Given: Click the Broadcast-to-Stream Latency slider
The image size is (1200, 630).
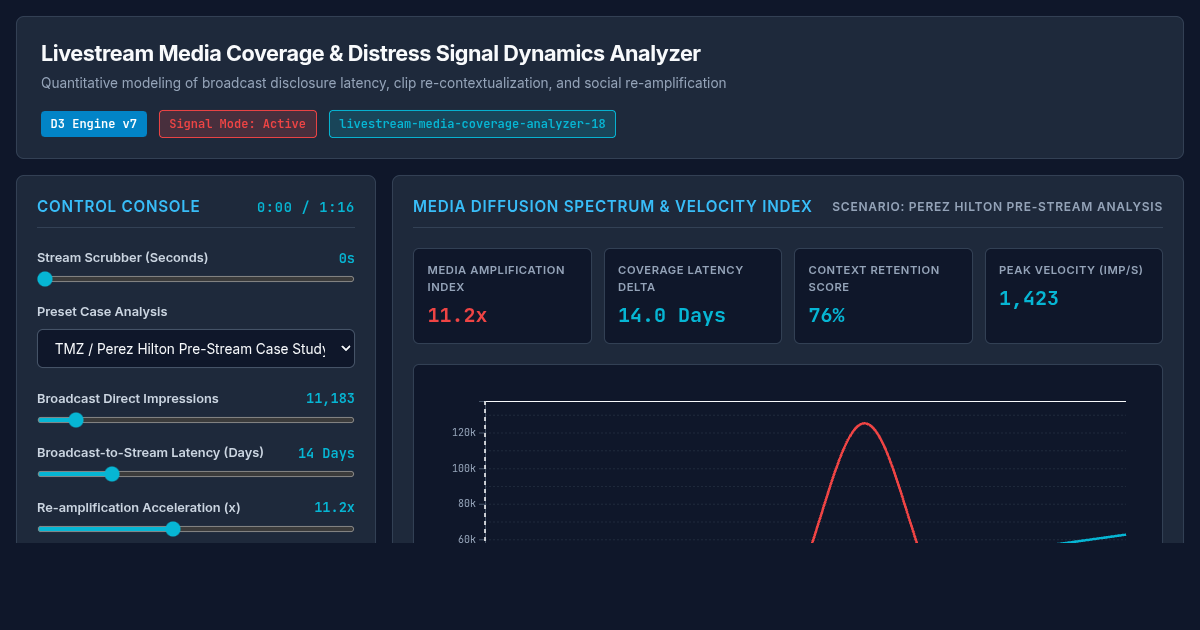Looking at the screenshot, I should click(x=196, y=474).
